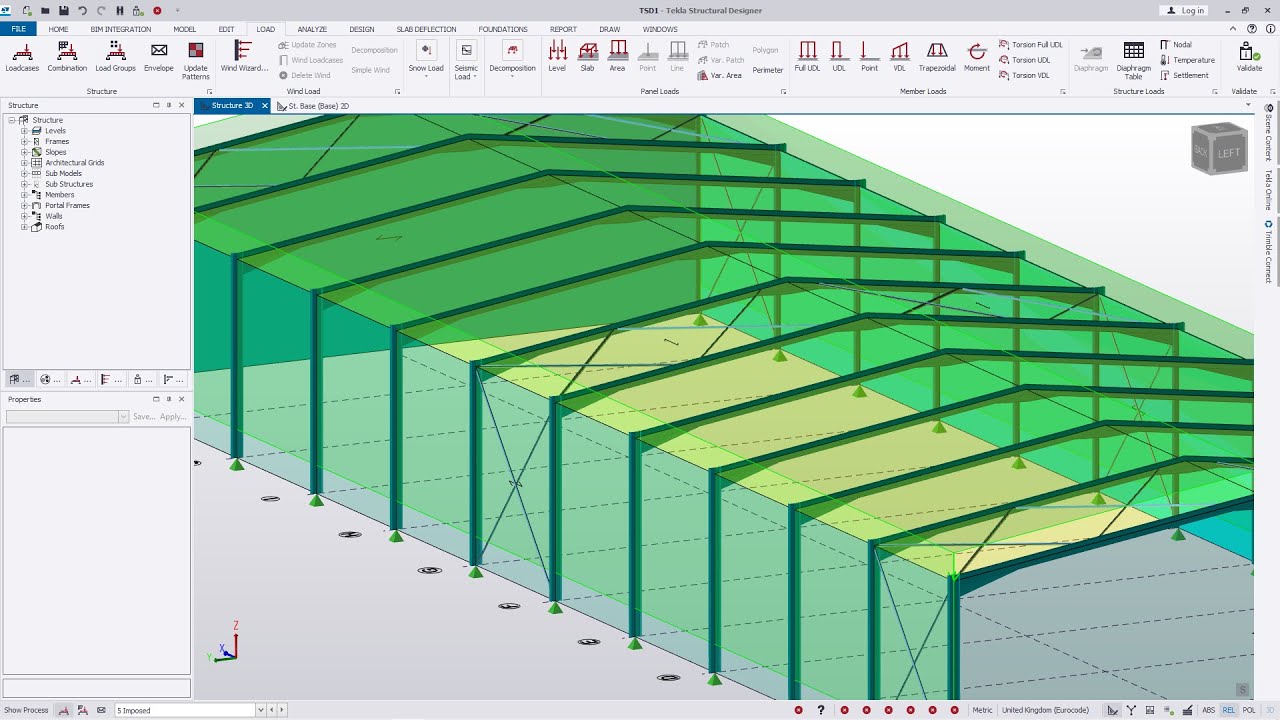Expand the Roofs tree node

tap(24, 227)
